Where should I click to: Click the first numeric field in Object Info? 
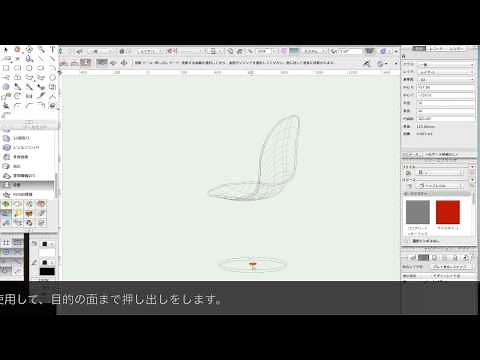click(445, 87)
